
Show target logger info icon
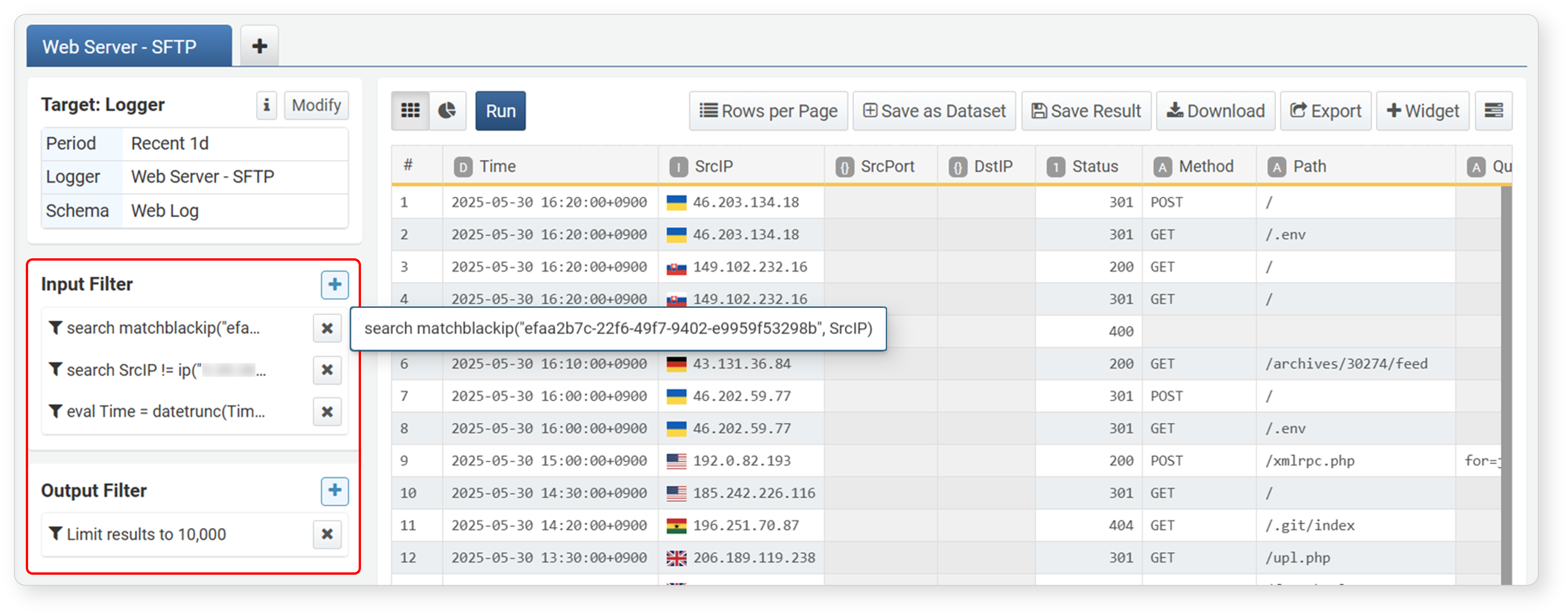(266, 105)
